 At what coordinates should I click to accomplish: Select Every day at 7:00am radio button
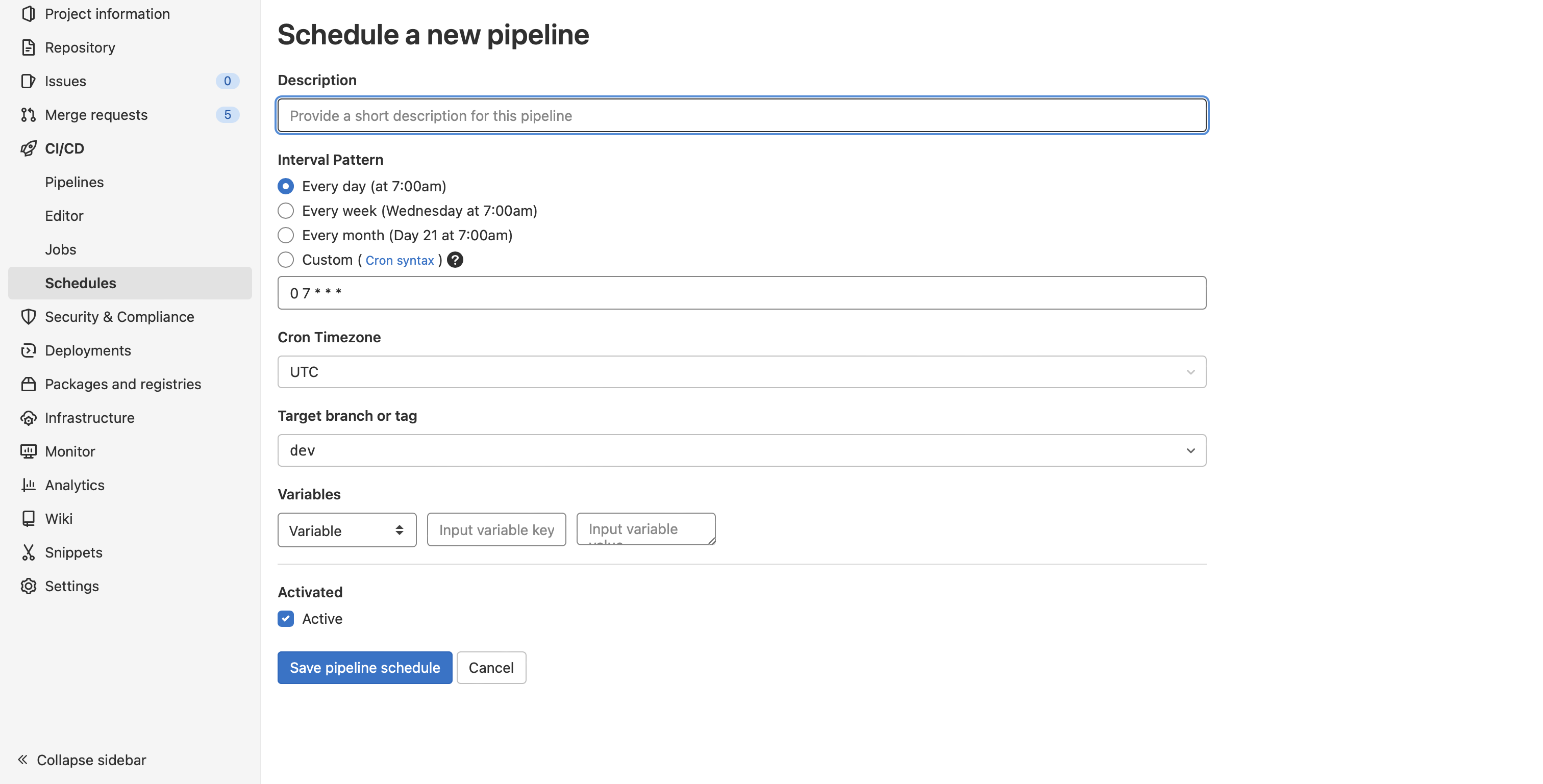tap(285, 185)
